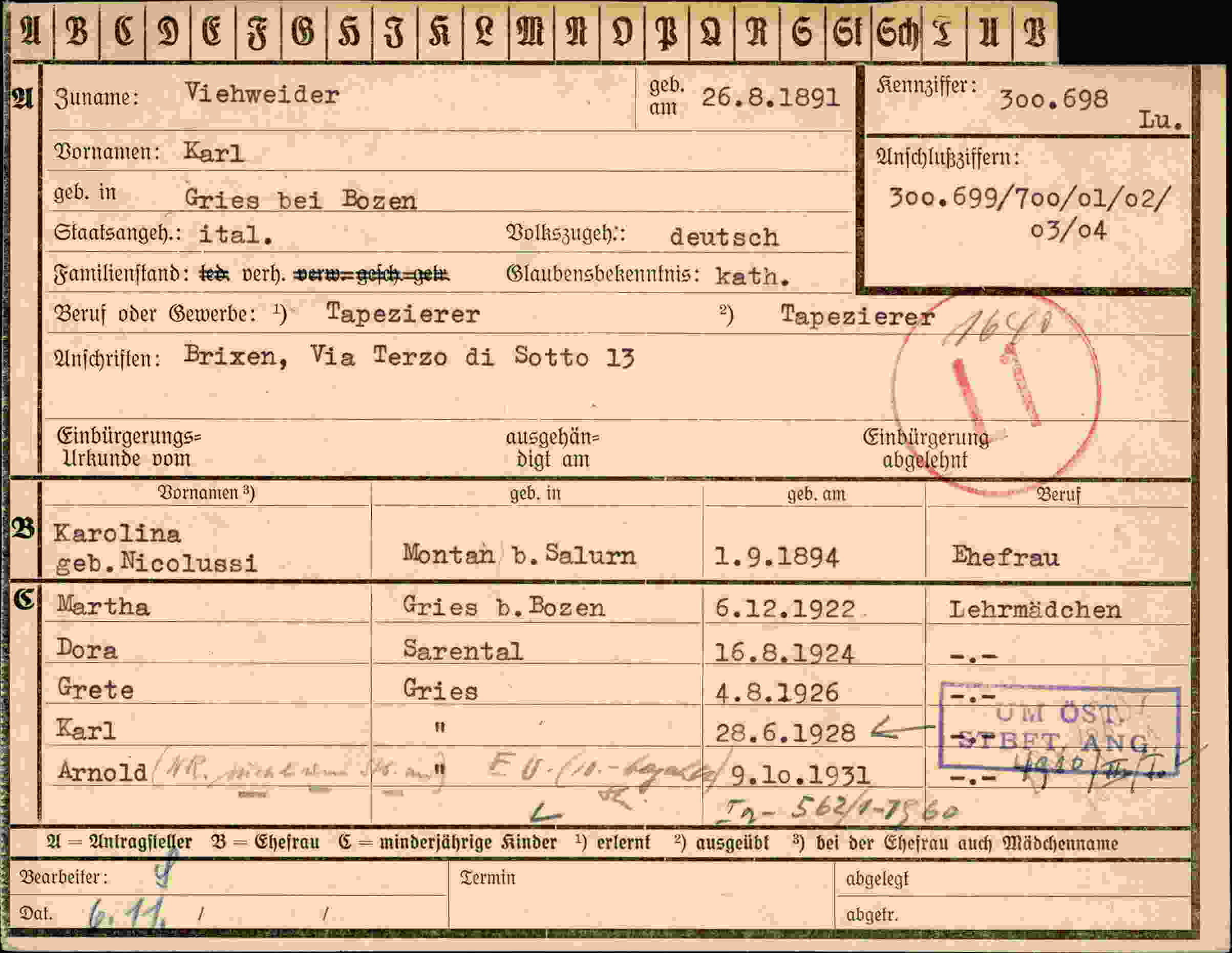
Task: Click the value "300.699/700/01/02/"
Action: [x=1030, y=199]
